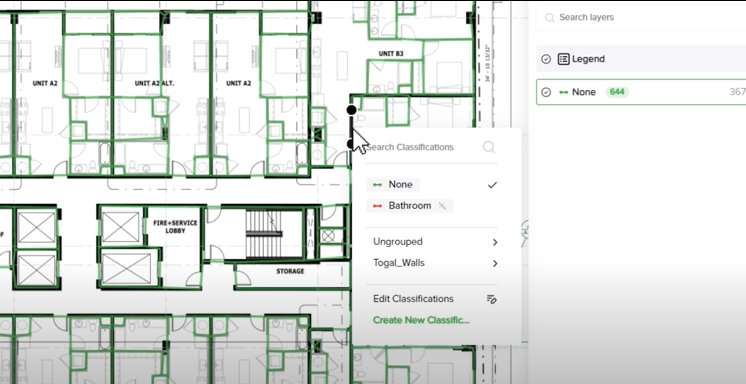Click Create New Classification link
This screenshot has width=746, height=384.
click(421, 320)
